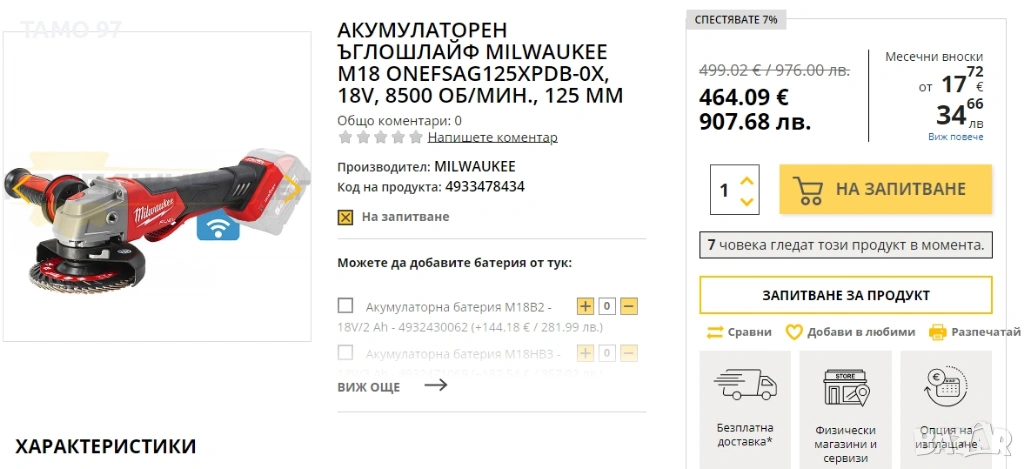Image resolution: width=1024 pixels, height=469 pixels.
Task: Open Виж повече under monthly installments
Action: (955, 137)
